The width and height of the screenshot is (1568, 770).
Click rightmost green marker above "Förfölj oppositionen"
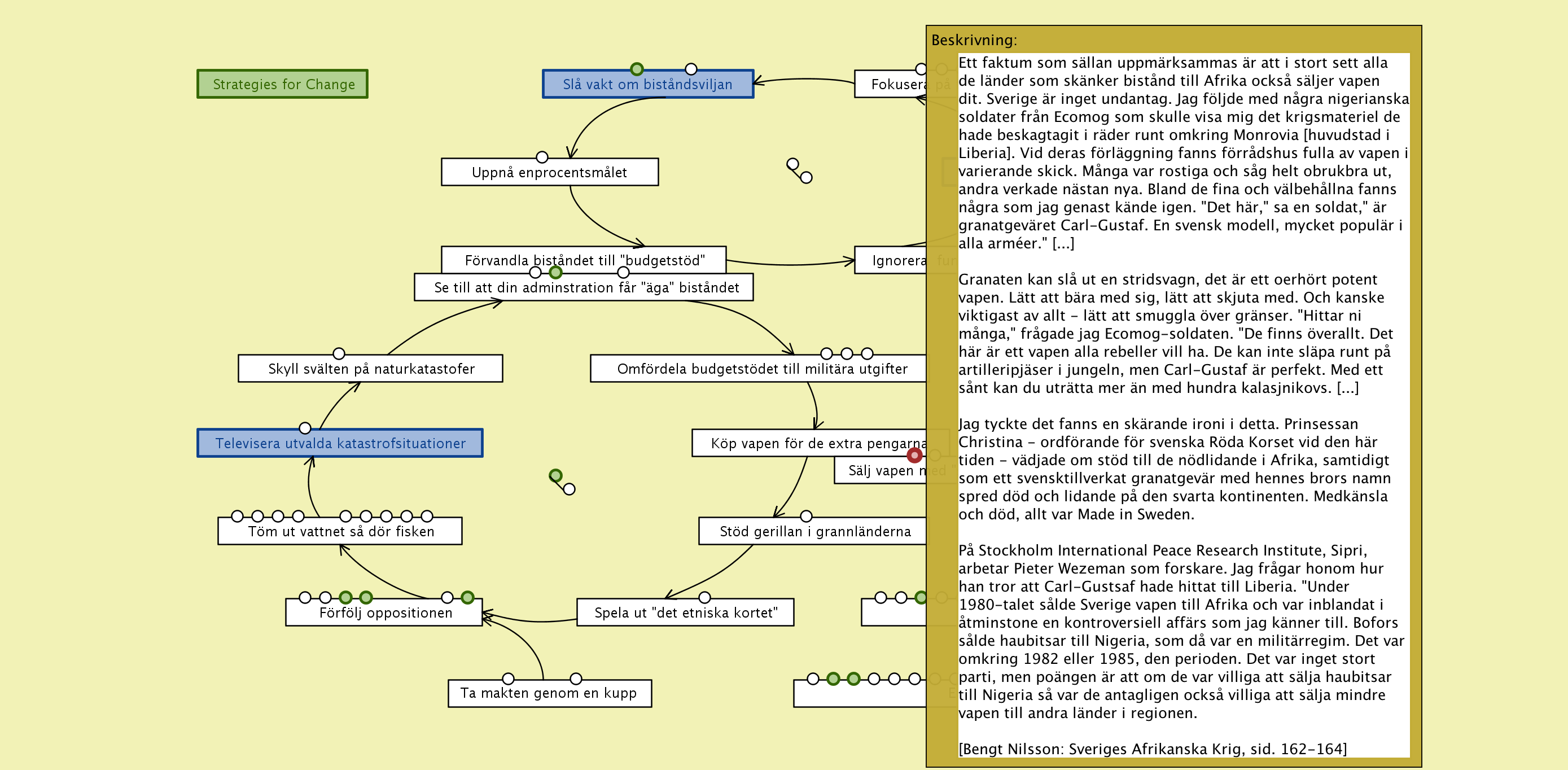(x=467, y=597)
